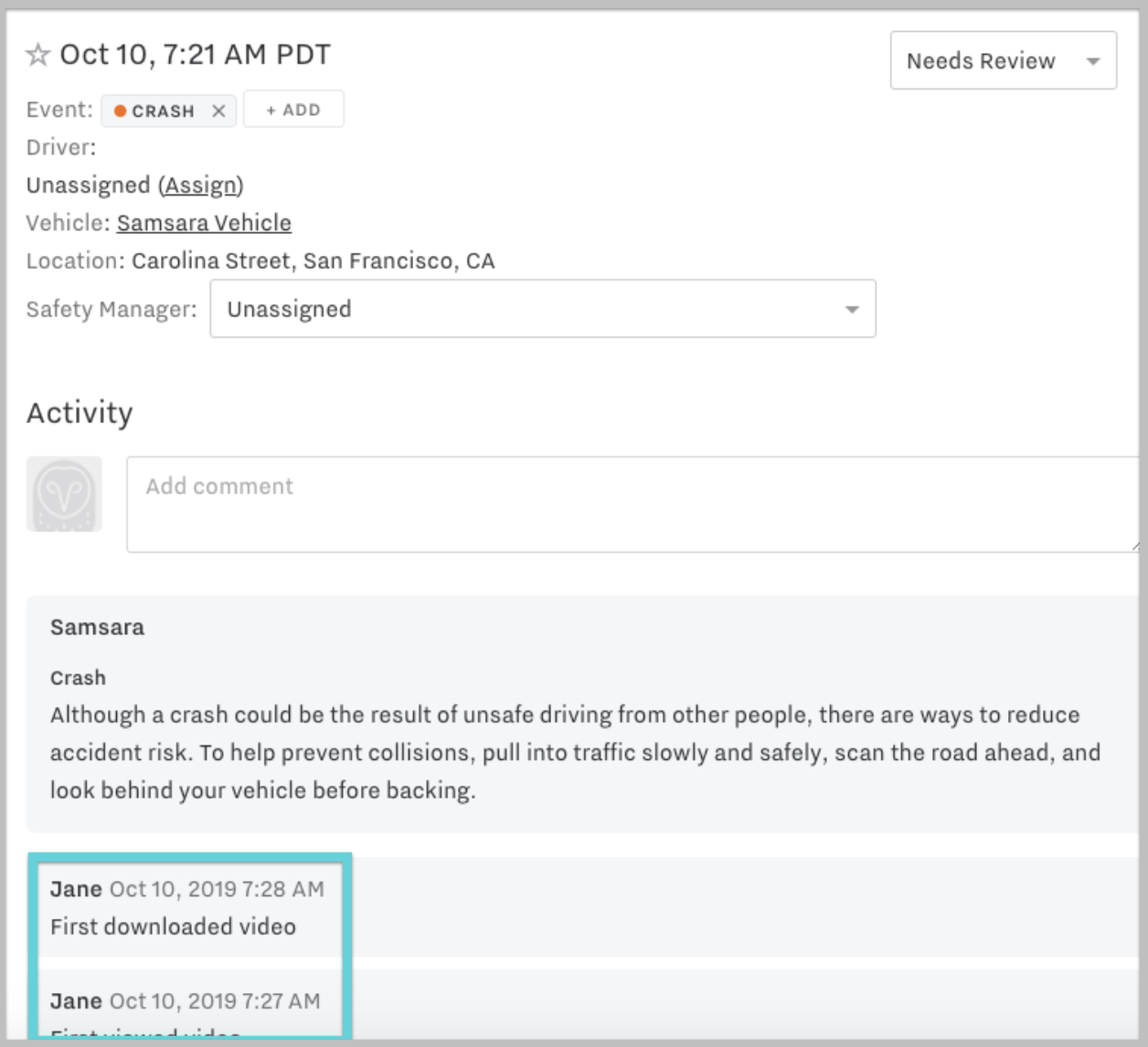Click the orange dot on CRASH tag
The height and width of the screenshot is (1047, 1148).
pyautogui.click(x=120, y=111)
